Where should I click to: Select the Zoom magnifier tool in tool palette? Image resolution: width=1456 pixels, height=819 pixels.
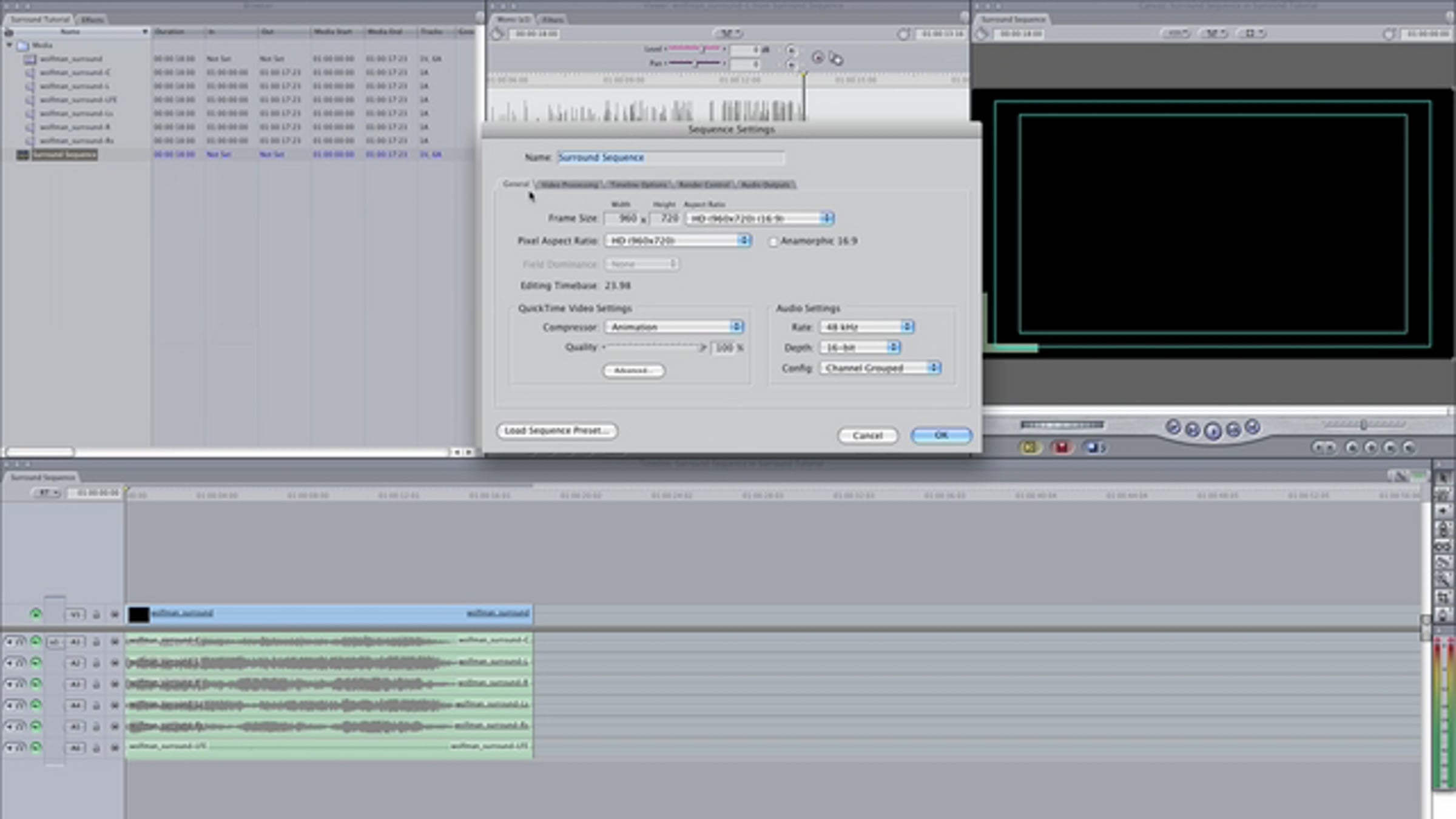(1443, 581)
